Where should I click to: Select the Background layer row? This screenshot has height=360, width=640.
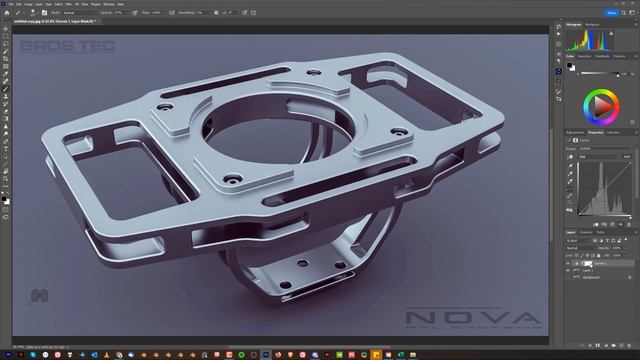click(600, 277)
